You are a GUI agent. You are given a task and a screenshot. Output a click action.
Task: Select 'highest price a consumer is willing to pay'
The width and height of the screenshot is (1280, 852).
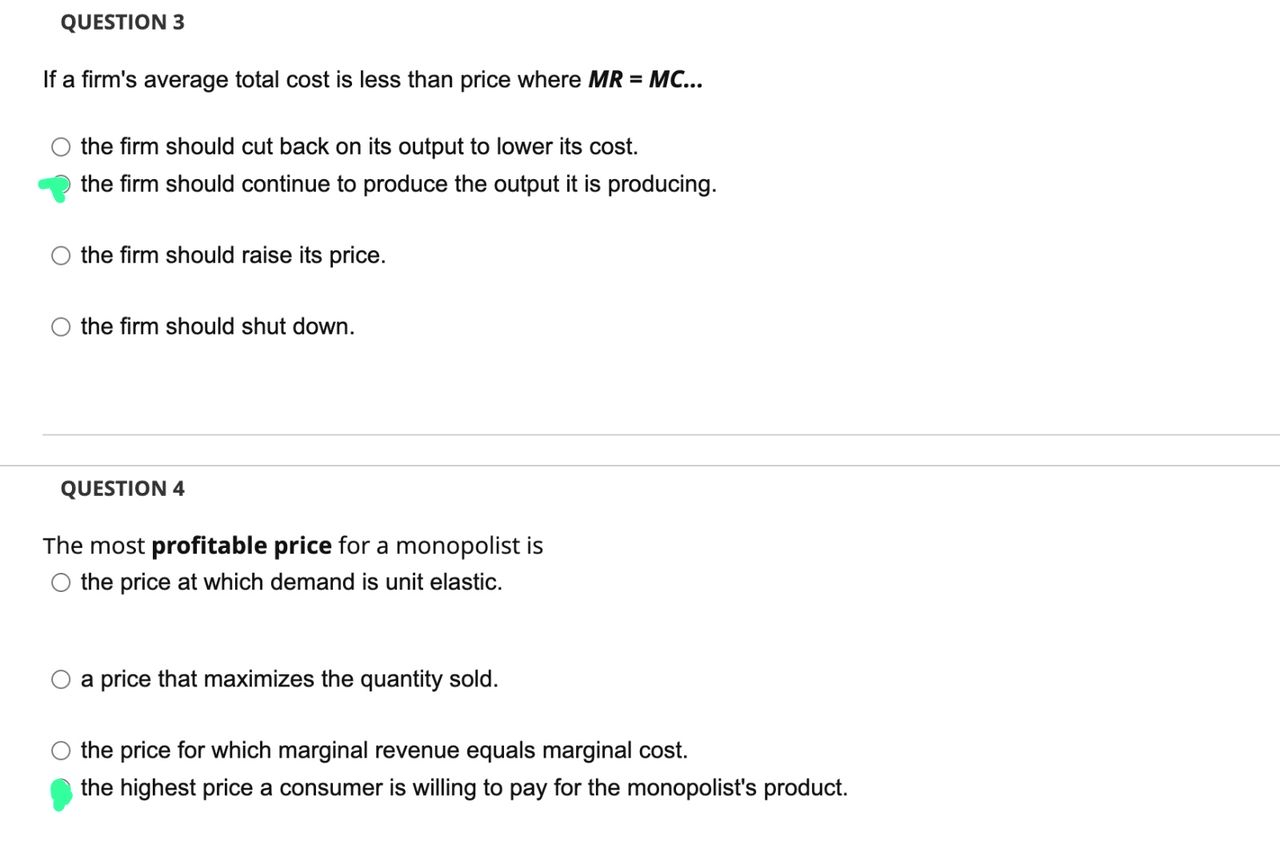click(x=62, y=788)
